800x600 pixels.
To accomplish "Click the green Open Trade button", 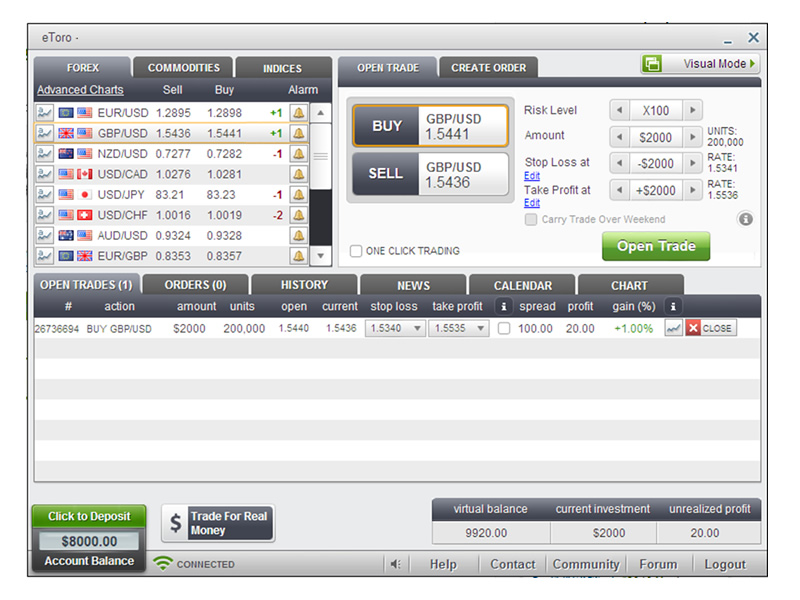I will point(656,246).
